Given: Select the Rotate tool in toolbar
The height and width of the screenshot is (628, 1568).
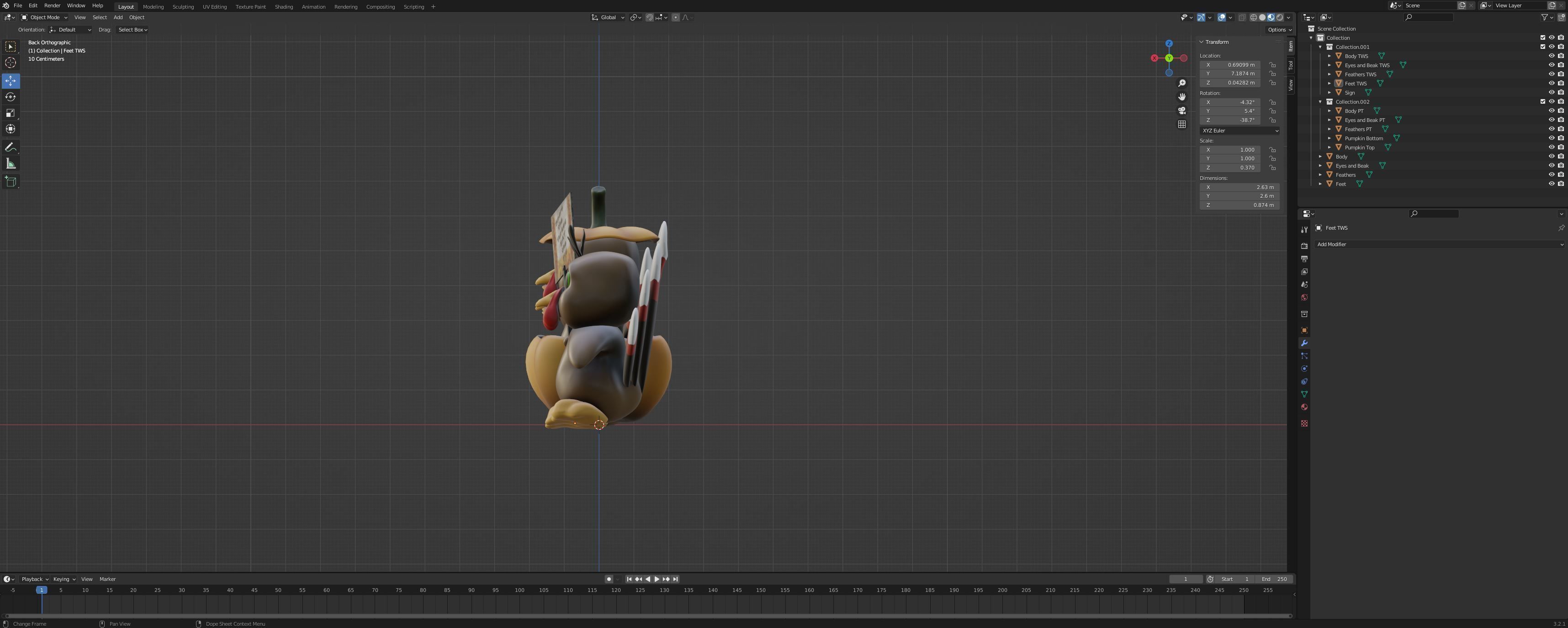Looking at the screenshot, I should pos(11,97).
